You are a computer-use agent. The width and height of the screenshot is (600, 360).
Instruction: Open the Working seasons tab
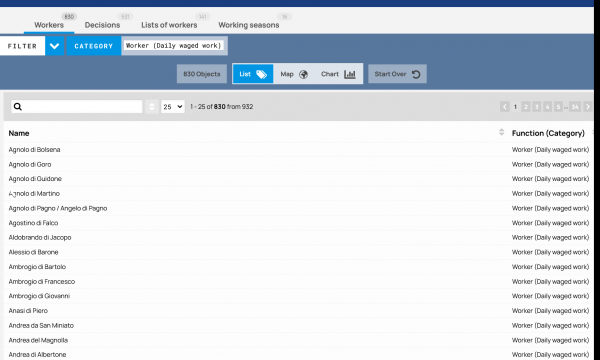[x=249, y=25]
